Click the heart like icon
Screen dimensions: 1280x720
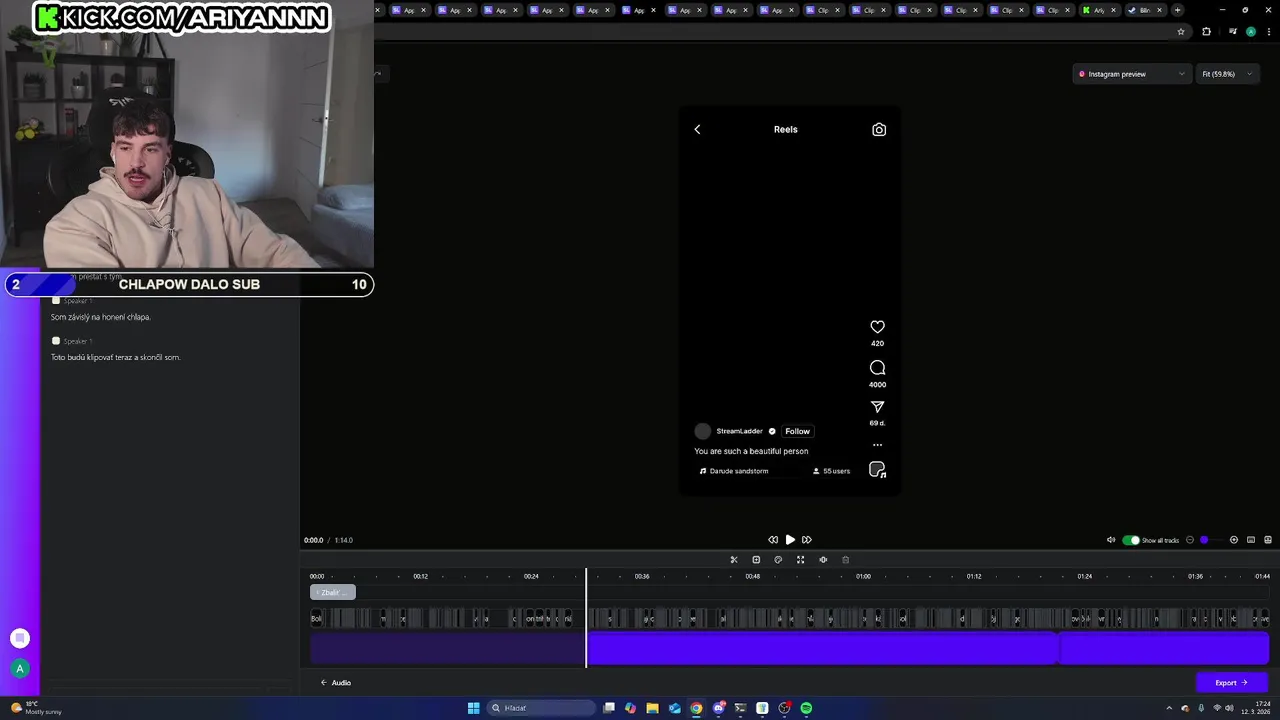(877, 327)
